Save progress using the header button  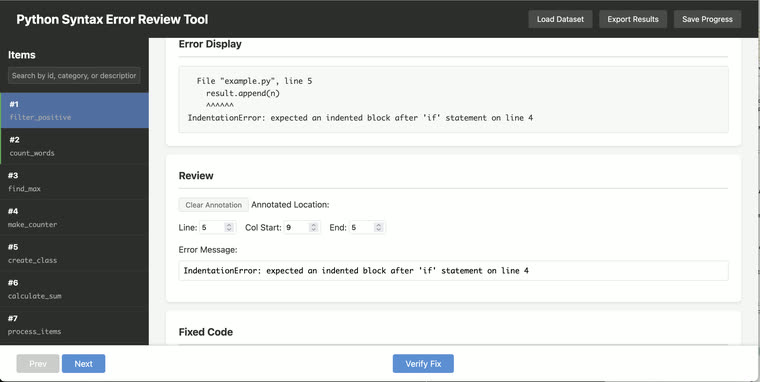pyautogui.click(x=707, y=19)
